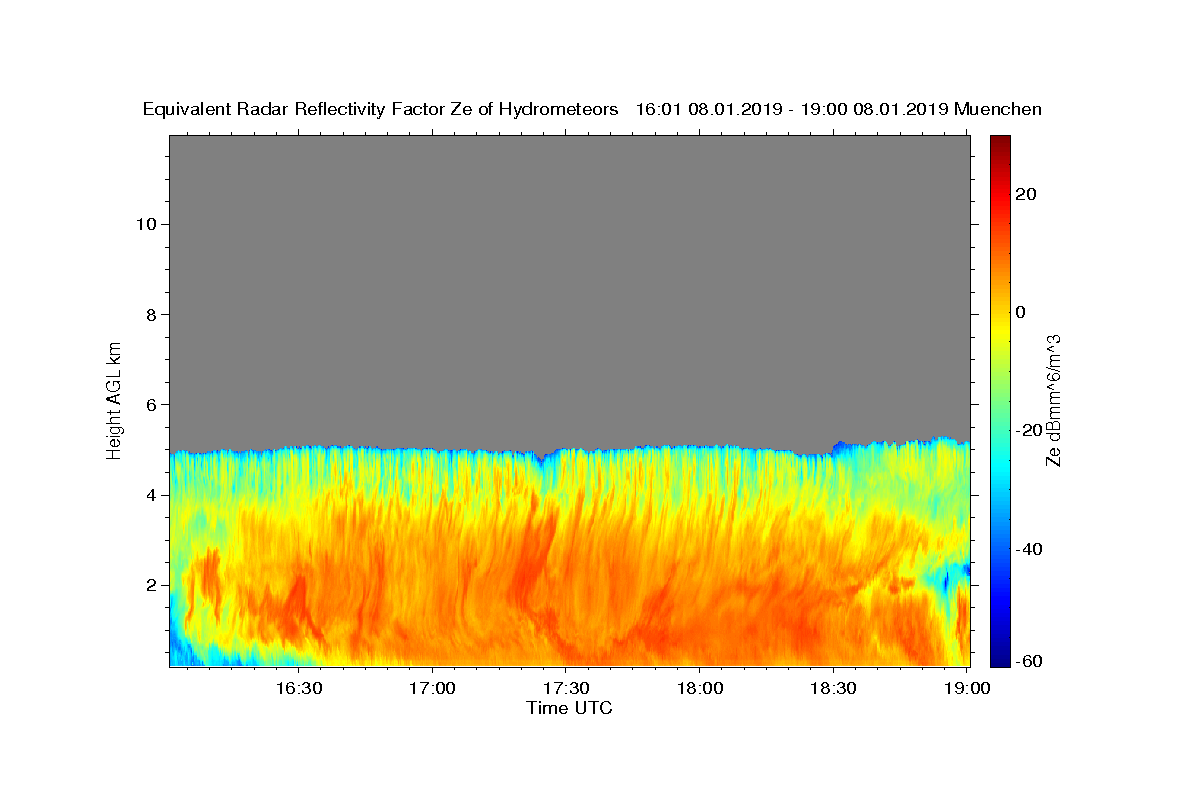Click the plot title 'Equivalent Radar Reflectivity Factor Ze of Hydrometeors'

(x=381, y=109)
